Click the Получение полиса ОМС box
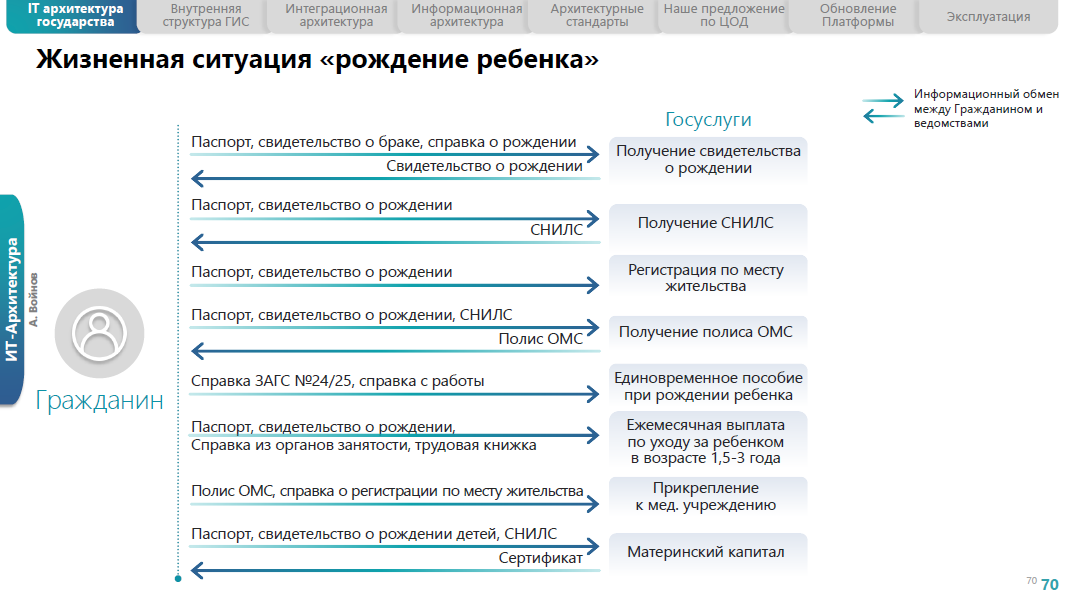This screenshot has width=1065, height=597. [x=707, y=332]
